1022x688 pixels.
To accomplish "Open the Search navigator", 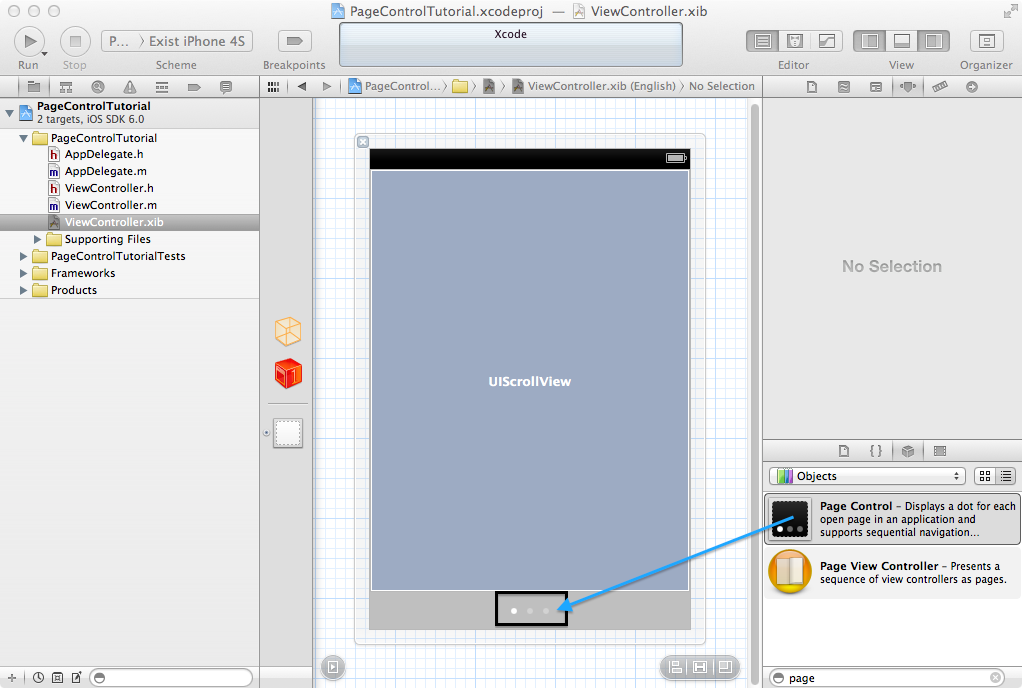I will pos(97,87).
